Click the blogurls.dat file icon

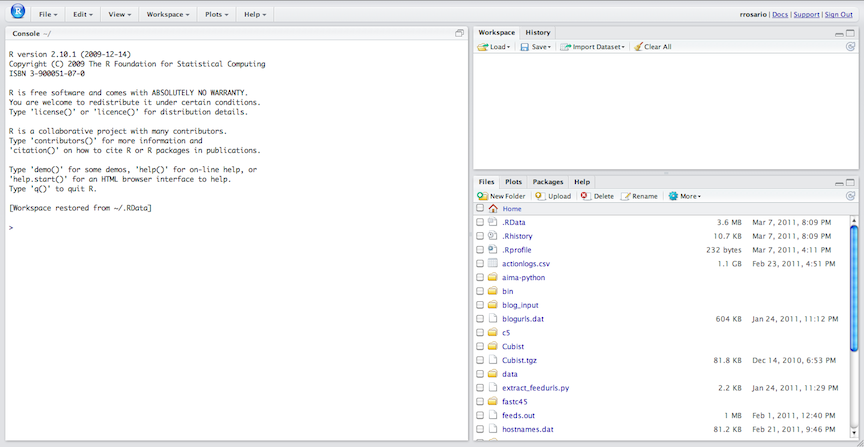(493, 319)
